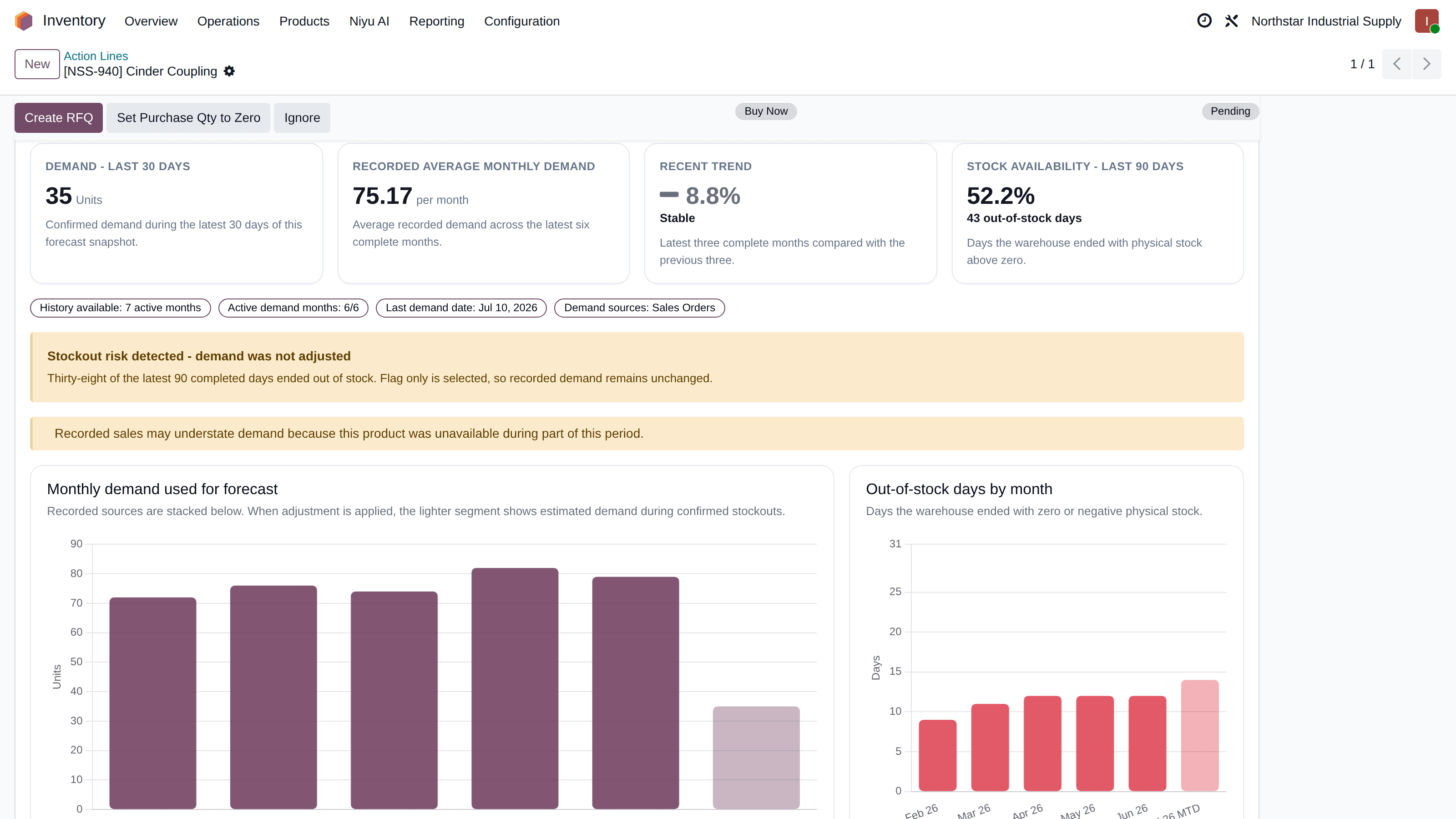Click the Inventory app logo icon

[24, 21]
